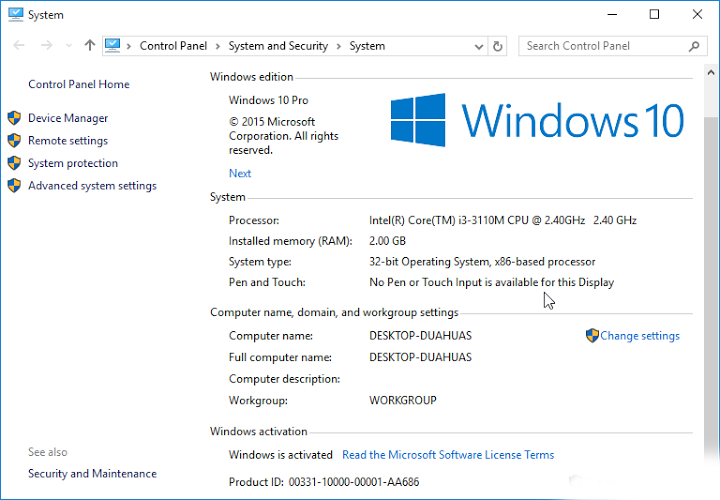
Task: Click Change settings link
Action: [640, 336]
